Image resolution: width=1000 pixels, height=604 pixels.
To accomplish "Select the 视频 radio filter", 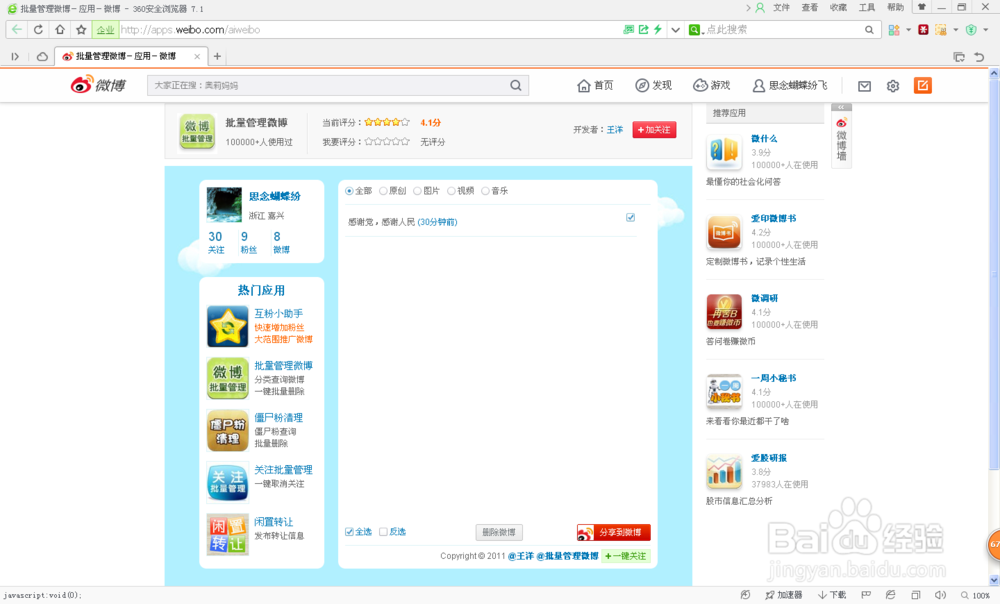I will [451, 191].
